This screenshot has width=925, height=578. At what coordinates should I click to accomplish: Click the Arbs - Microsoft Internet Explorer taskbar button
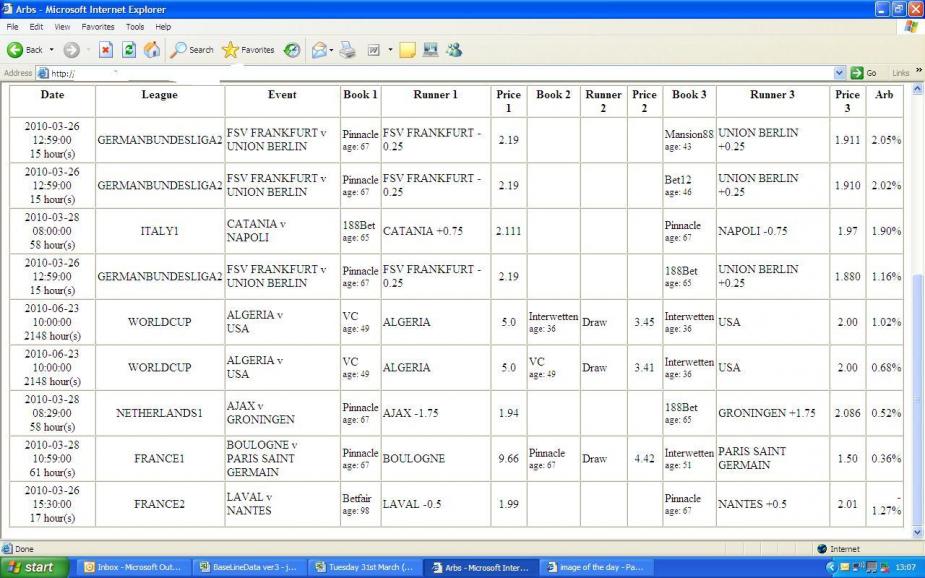480,567
